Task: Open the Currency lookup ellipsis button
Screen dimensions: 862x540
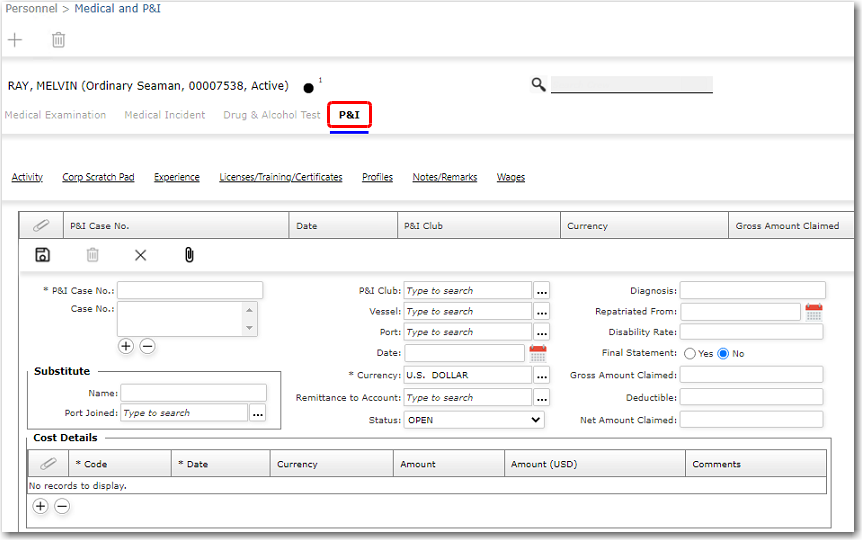Action: pos(542,375)
